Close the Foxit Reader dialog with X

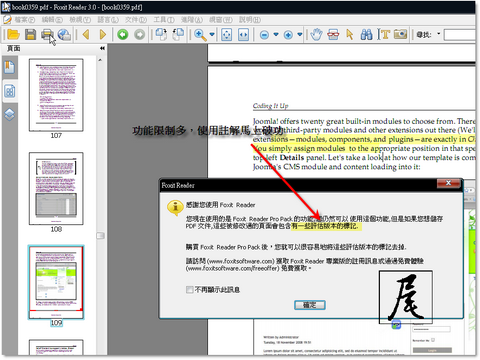point(448,183)
